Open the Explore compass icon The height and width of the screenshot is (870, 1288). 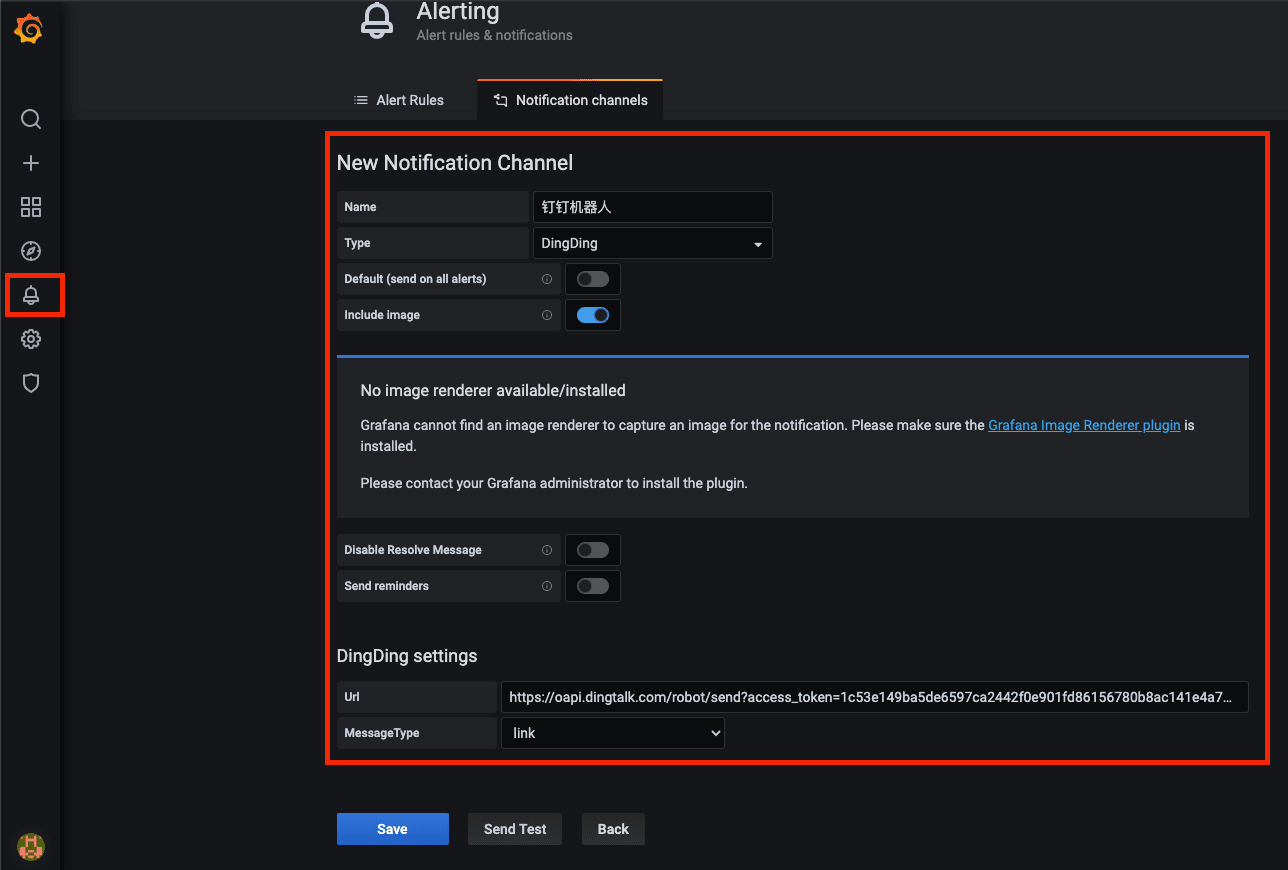pyautogui.click(x=31, y=251)
